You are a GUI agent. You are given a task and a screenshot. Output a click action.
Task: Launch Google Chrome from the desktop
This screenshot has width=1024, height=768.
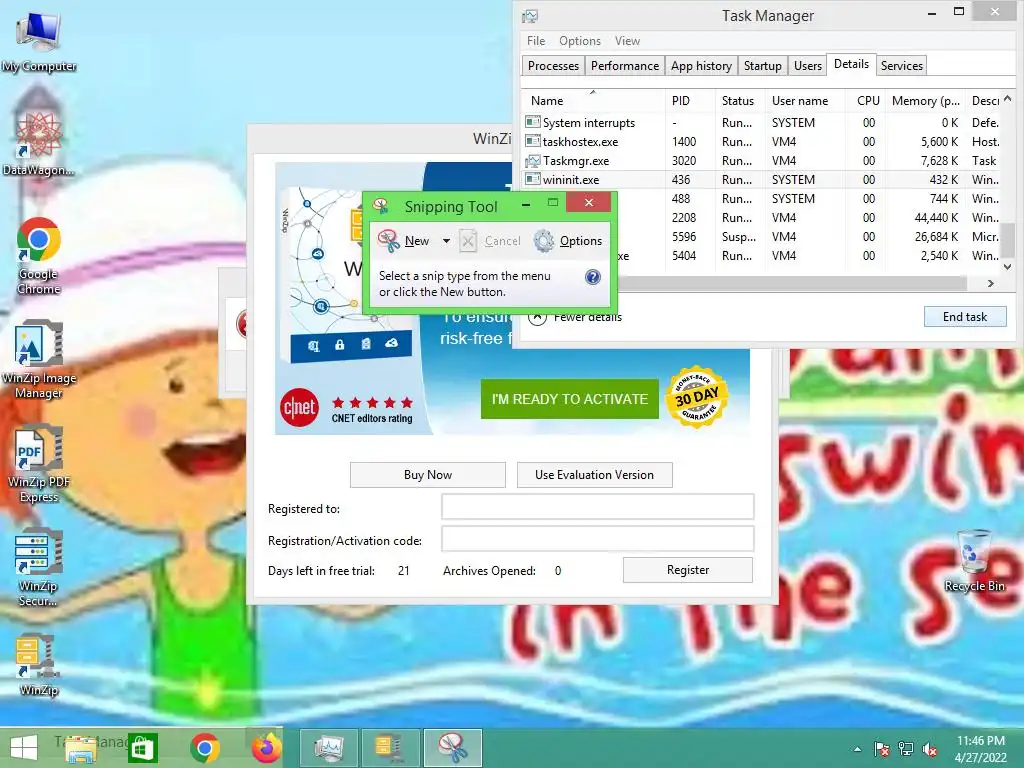pos(39,255)
